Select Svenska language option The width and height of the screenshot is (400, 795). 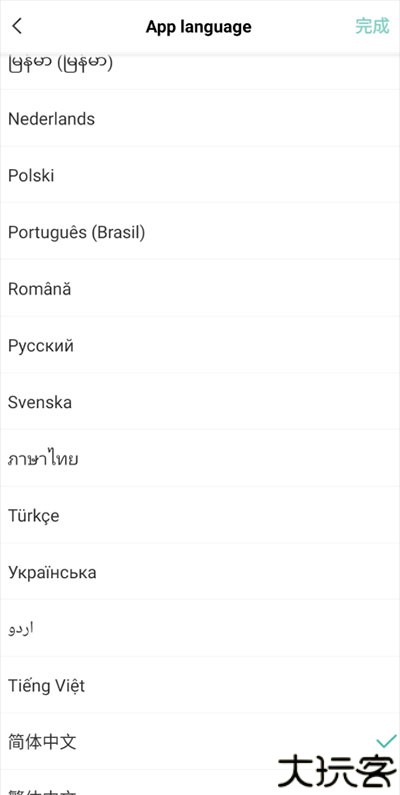pos(200,403)
